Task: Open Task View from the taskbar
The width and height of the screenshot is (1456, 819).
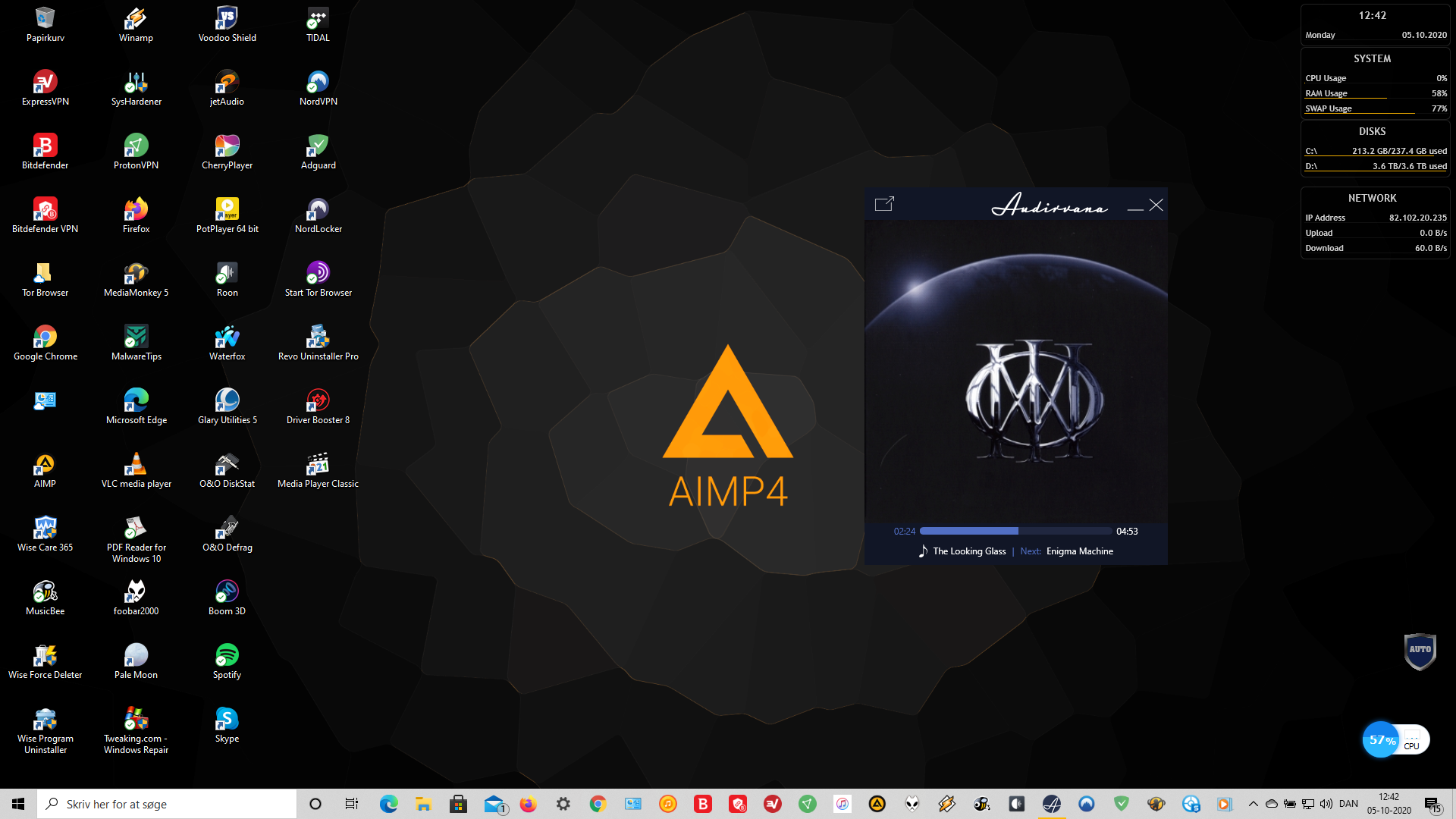Action: click(x=351, y=804)
